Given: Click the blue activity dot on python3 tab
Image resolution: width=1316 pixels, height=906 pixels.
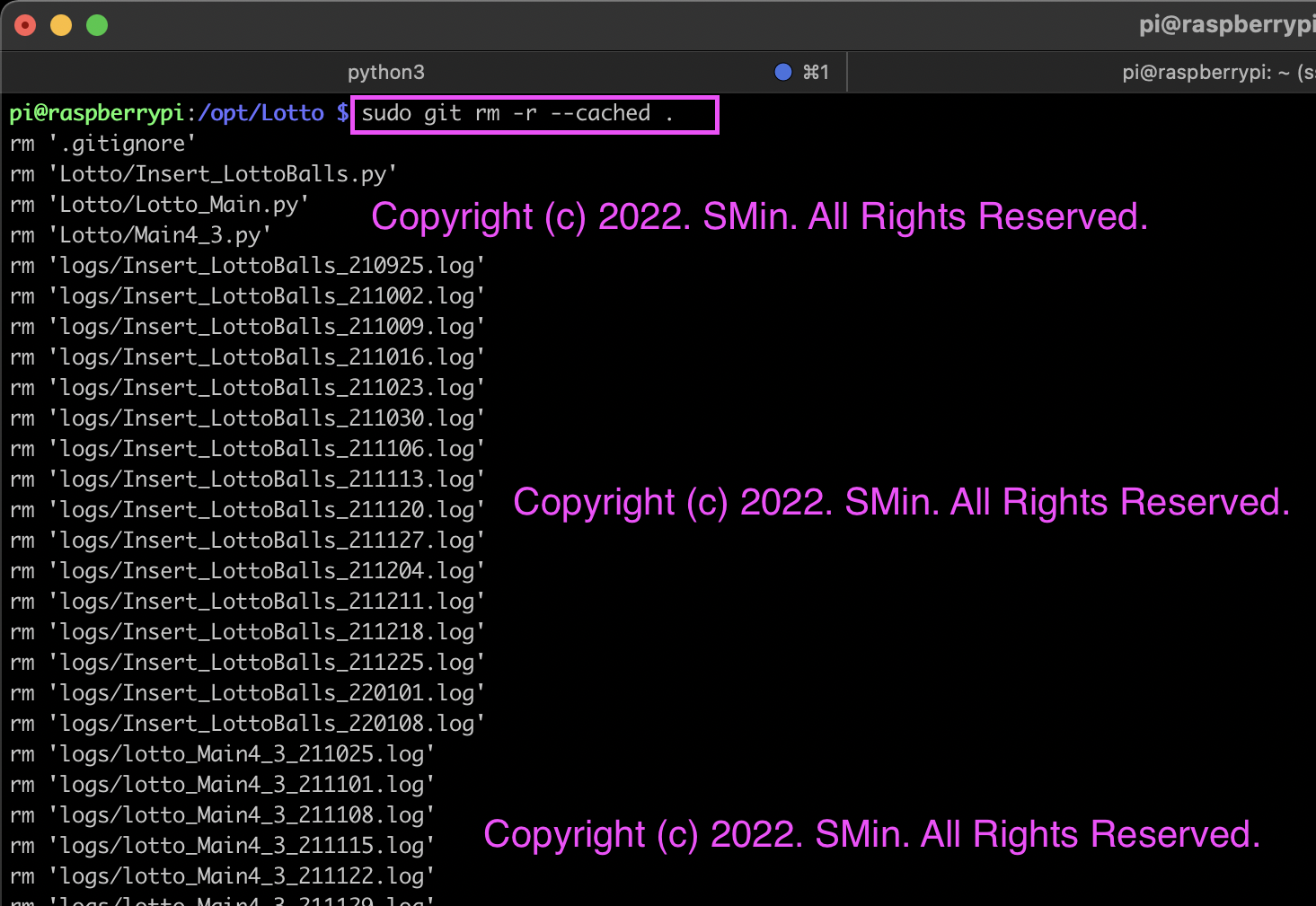Looking at the screenshot, I should (783, 72).
